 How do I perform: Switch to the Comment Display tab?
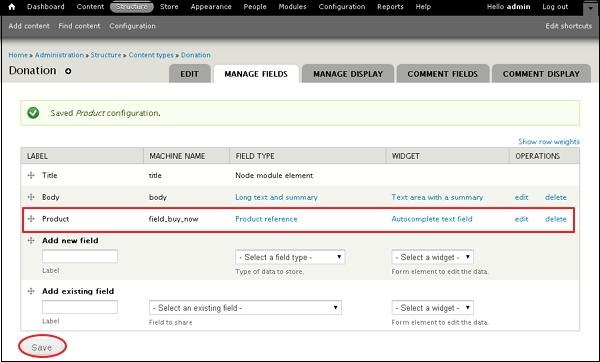point(541,74)
